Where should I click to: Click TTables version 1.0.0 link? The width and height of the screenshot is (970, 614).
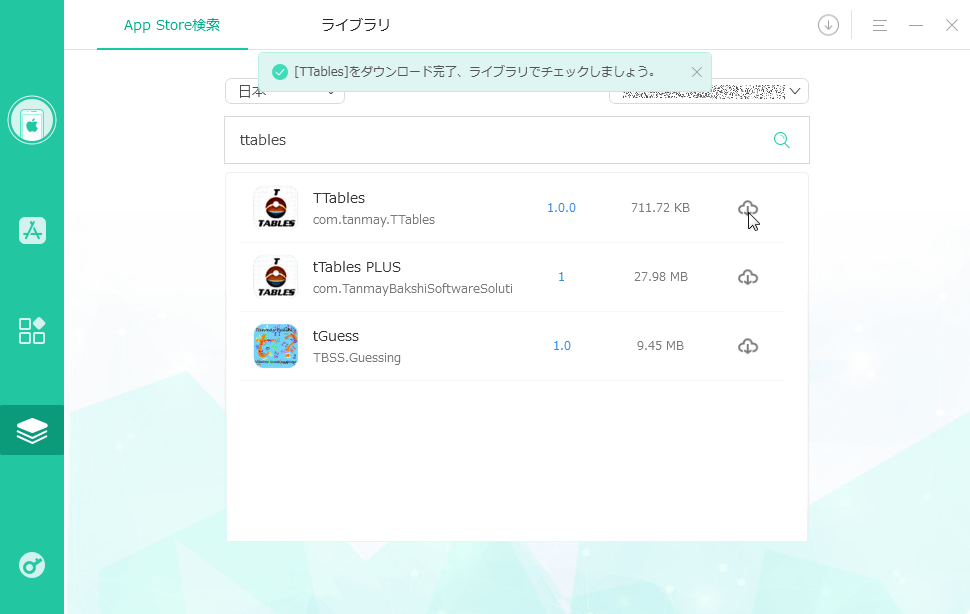pyautogui.click(x=561, y=208)
